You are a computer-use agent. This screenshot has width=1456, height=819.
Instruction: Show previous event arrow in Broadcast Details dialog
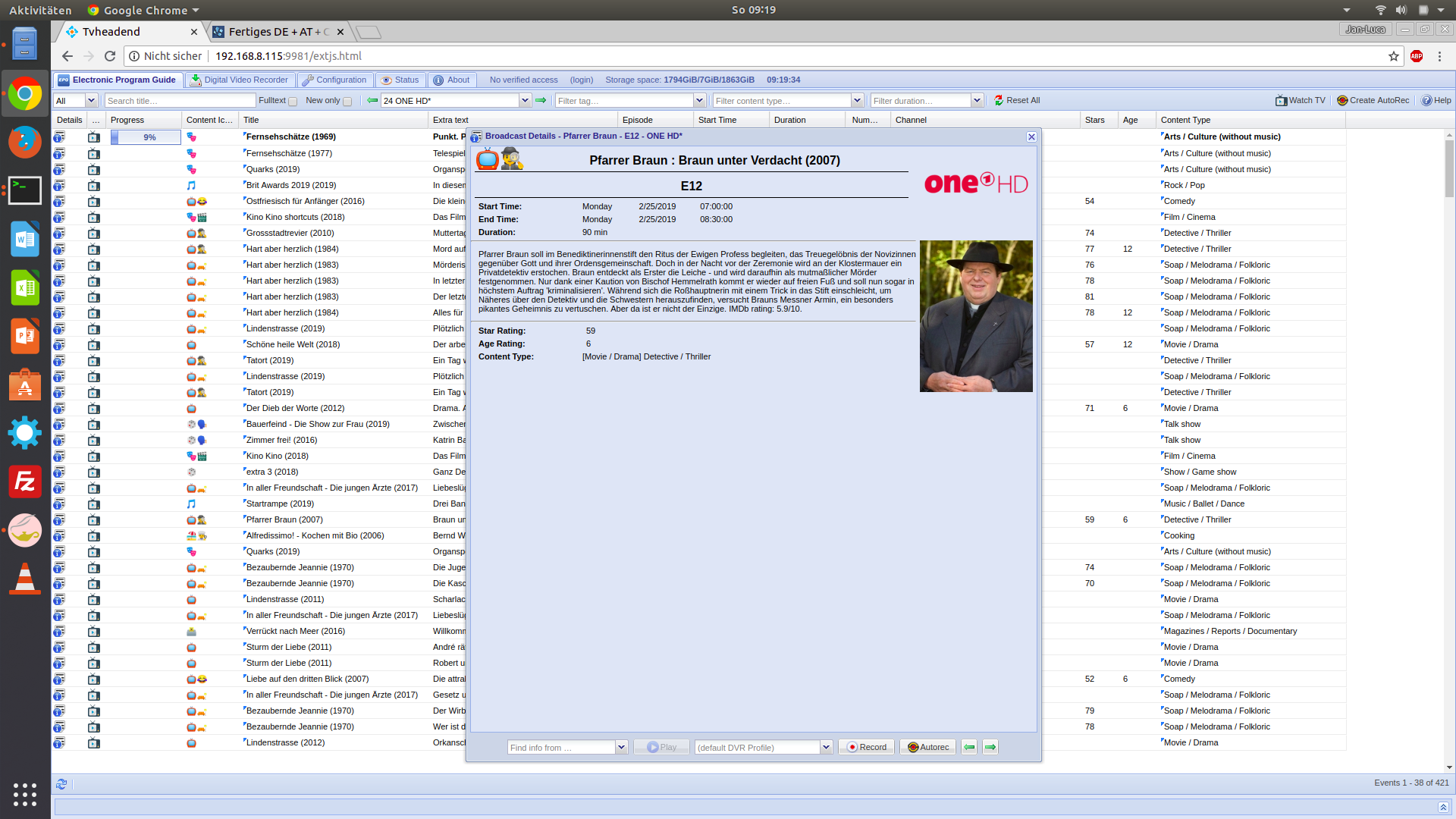(x=969, y=747)
